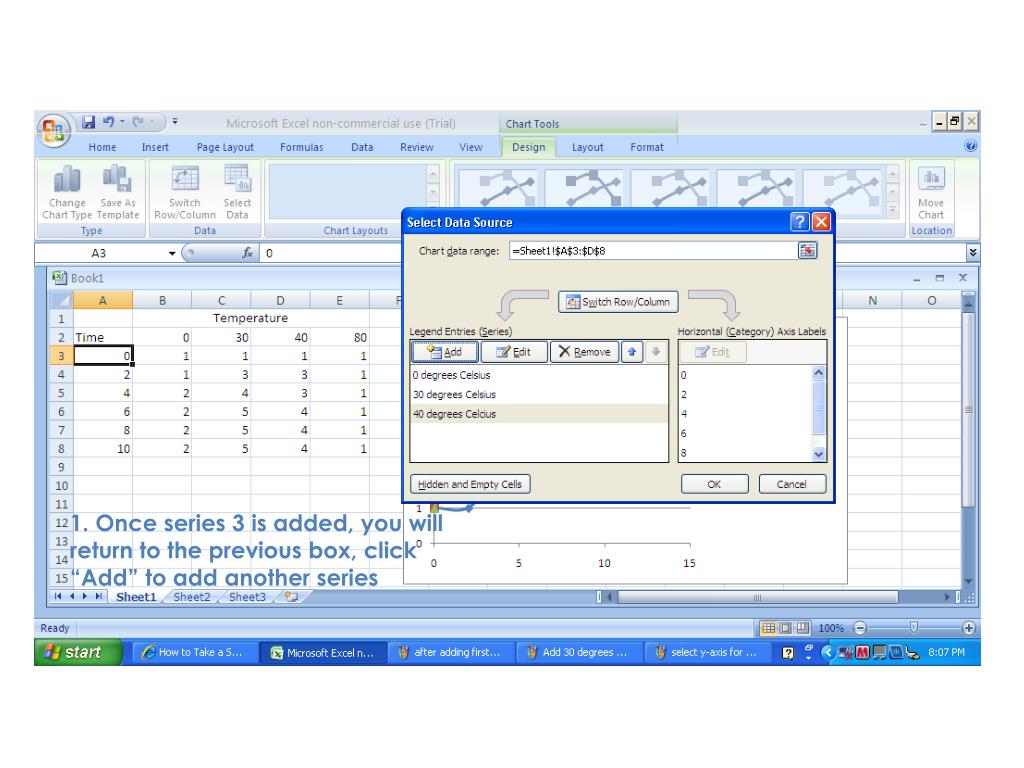Open the Insert ribbon tab
Viewport: 1024px width, 768px height.
point(155,148)
